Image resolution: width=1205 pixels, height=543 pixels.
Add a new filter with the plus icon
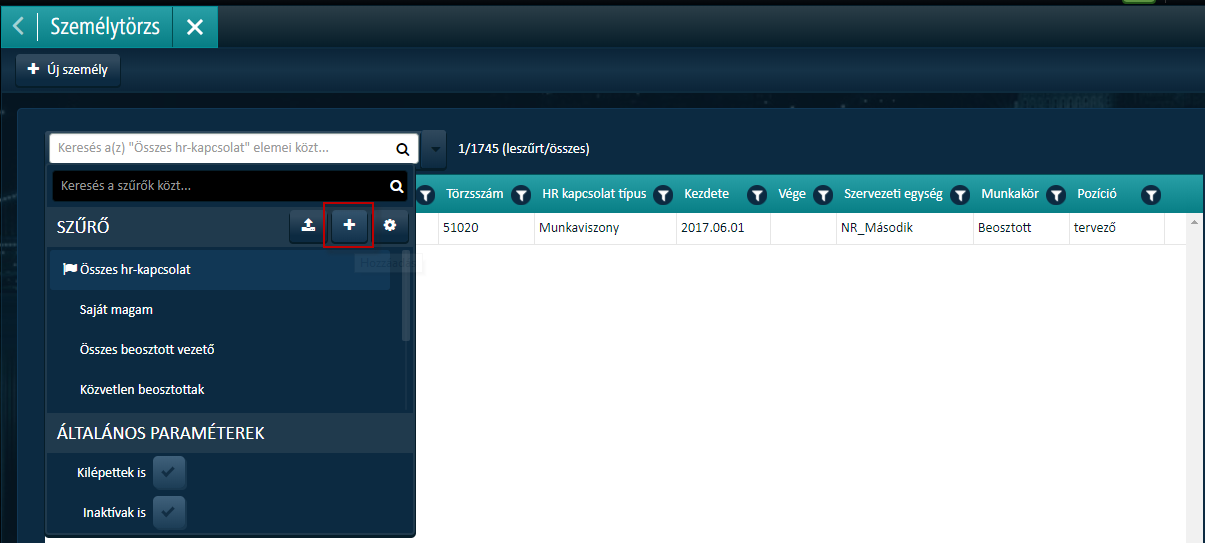[349, 226]
